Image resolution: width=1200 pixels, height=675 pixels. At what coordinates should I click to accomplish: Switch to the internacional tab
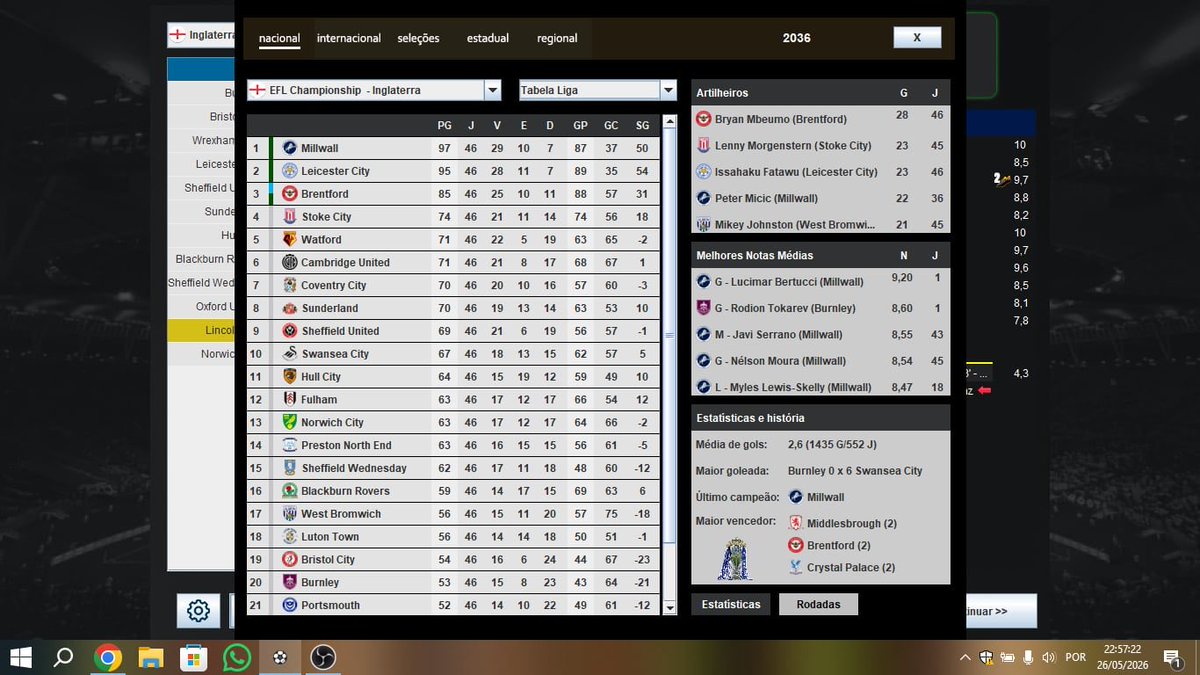(x=349, y=38)
